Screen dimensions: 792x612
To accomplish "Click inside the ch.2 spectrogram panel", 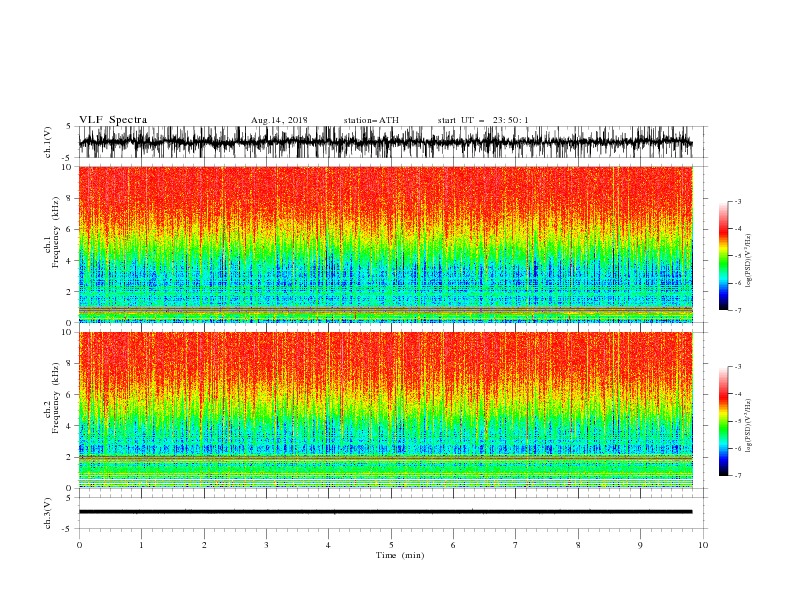I will 385,410.
